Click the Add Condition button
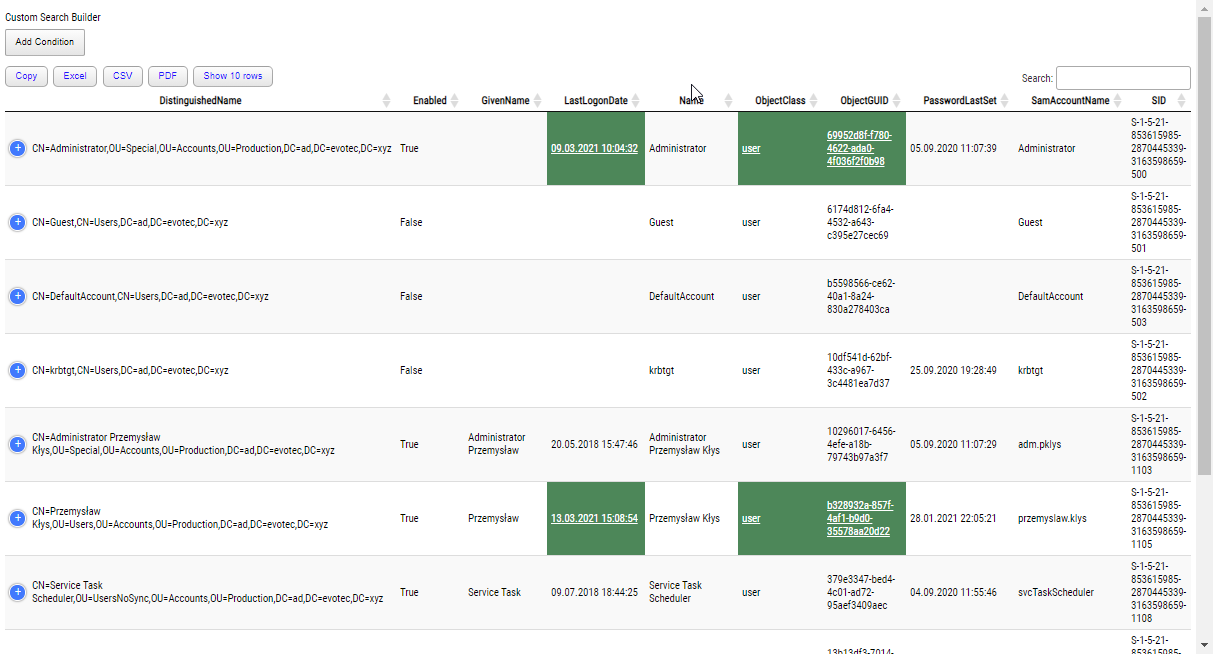Screen dimensions: 1213x654 [45, 42]
